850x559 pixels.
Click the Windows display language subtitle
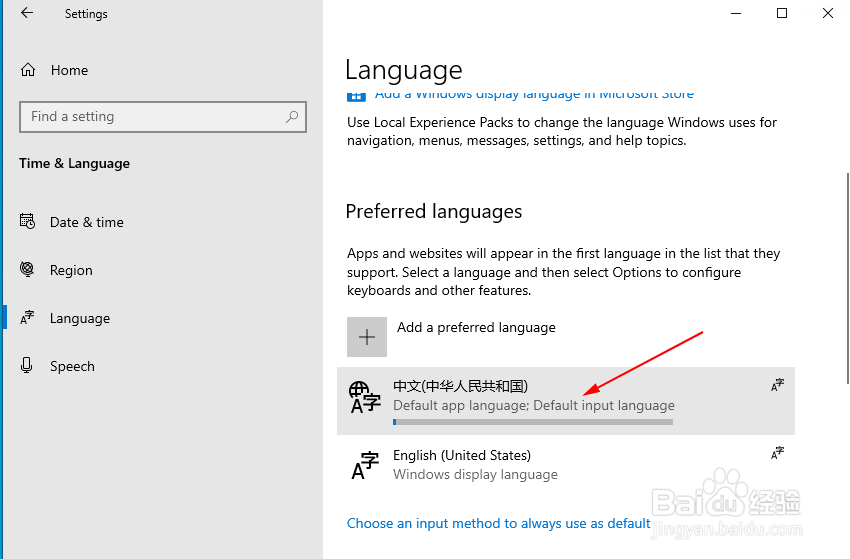pos(475,474)
